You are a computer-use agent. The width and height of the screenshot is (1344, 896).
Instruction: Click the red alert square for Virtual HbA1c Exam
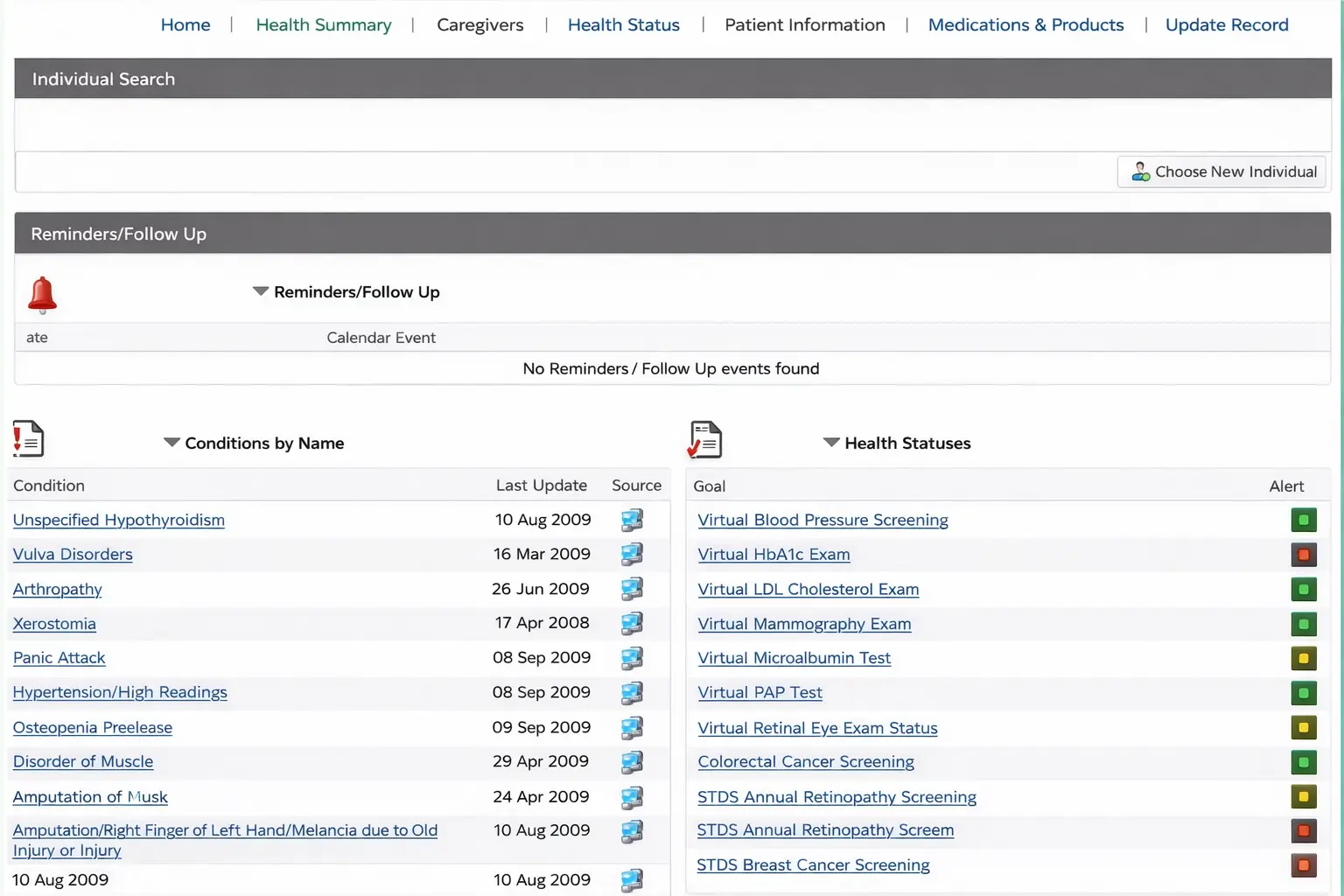pyautogui.click(x=1304, y=554)
